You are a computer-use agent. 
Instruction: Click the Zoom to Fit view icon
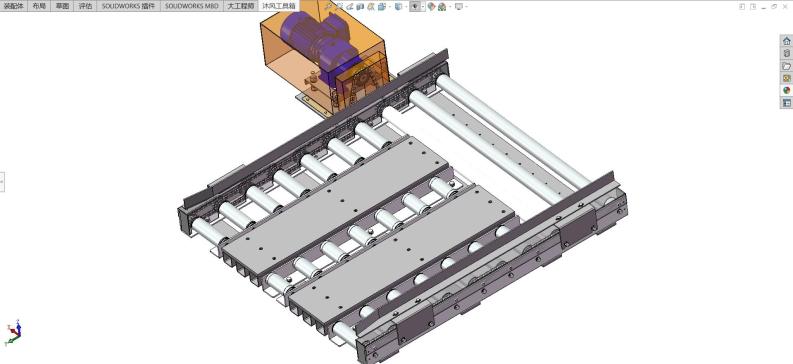pyautogui.click(x=328, y=7)
